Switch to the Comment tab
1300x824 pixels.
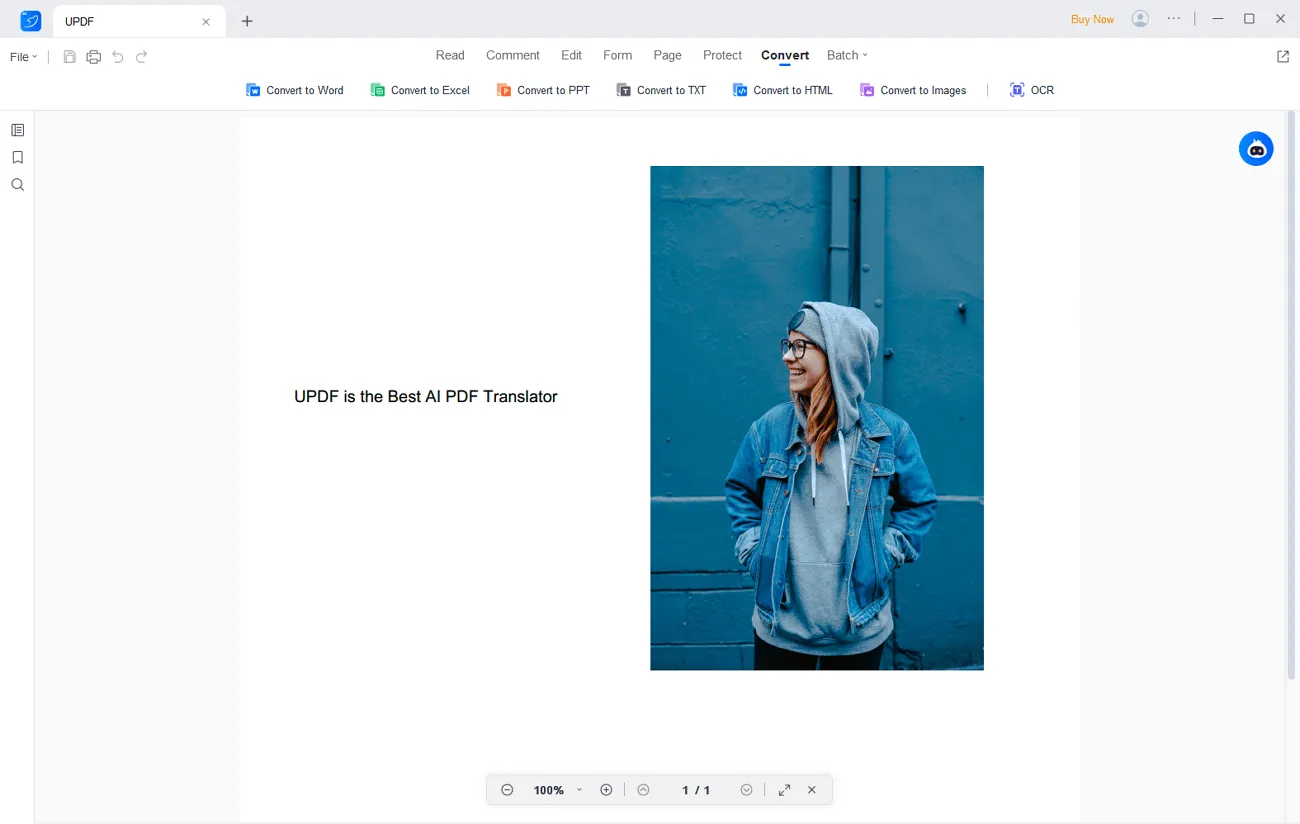(513, 55)
